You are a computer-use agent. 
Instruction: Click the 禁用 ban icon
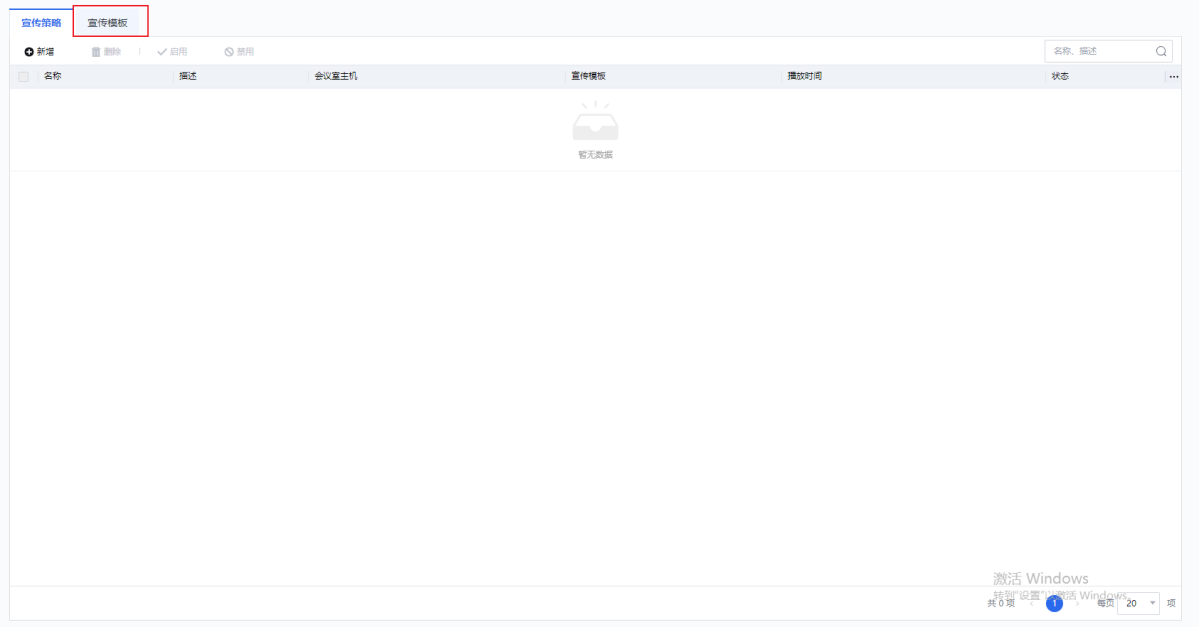[x=229, y=52]
